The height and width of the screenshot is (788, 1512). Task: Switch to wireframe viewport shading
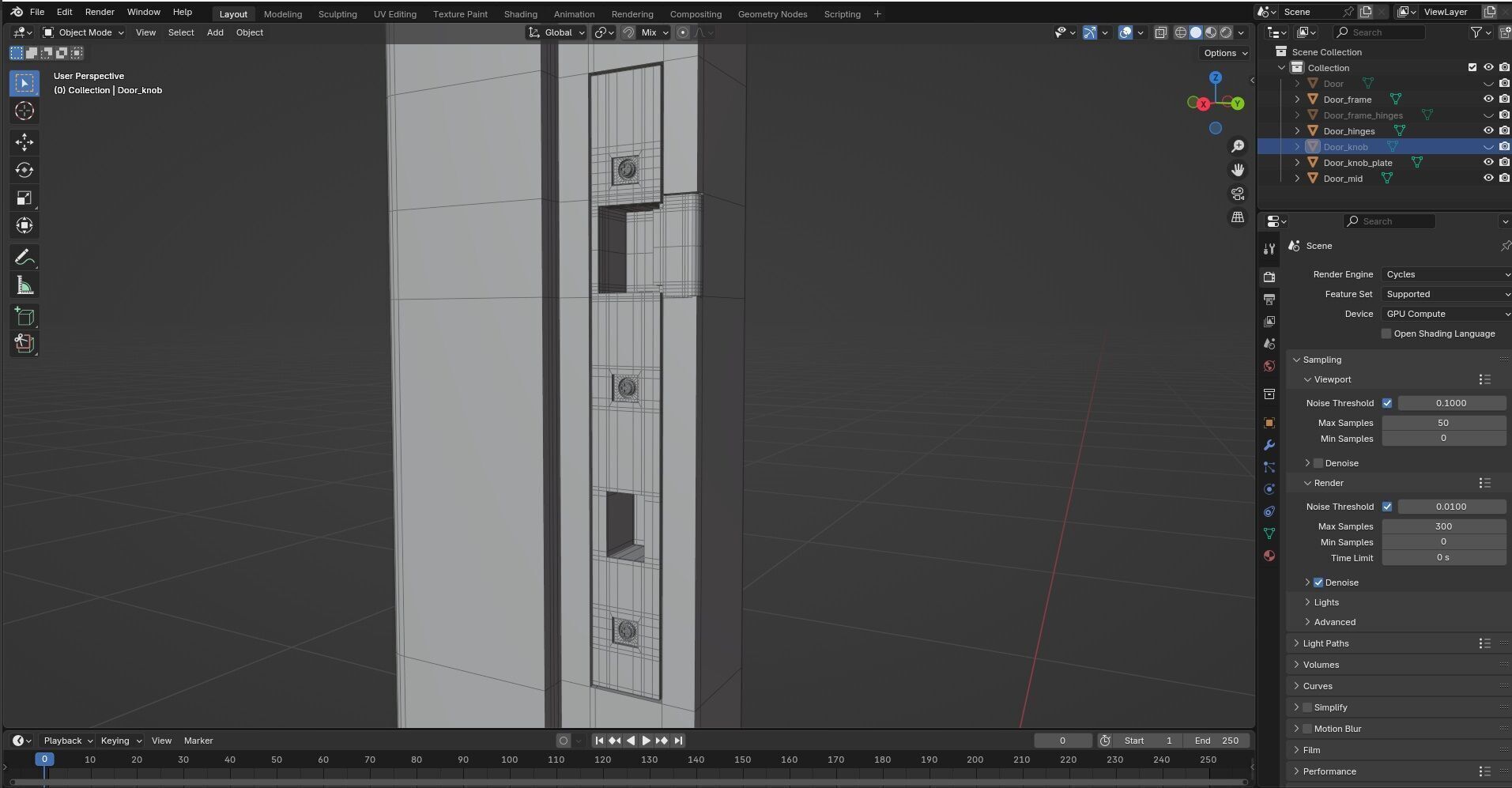(1181, 32)
